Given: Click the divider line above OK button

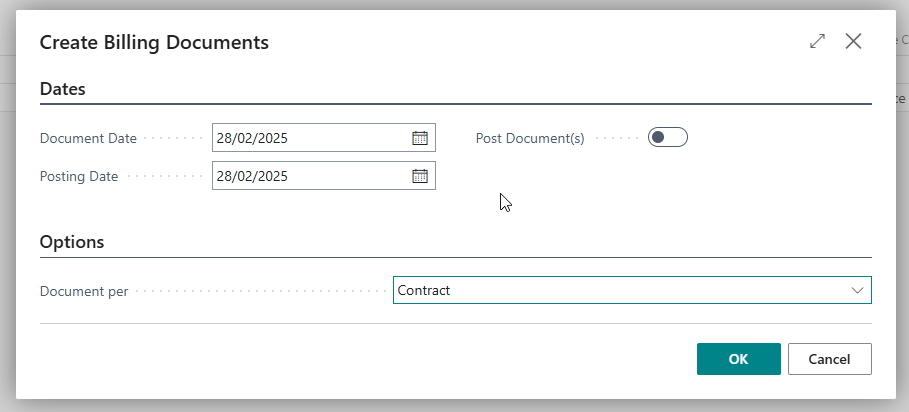Looking at the screenshot, I should point(456,323).
